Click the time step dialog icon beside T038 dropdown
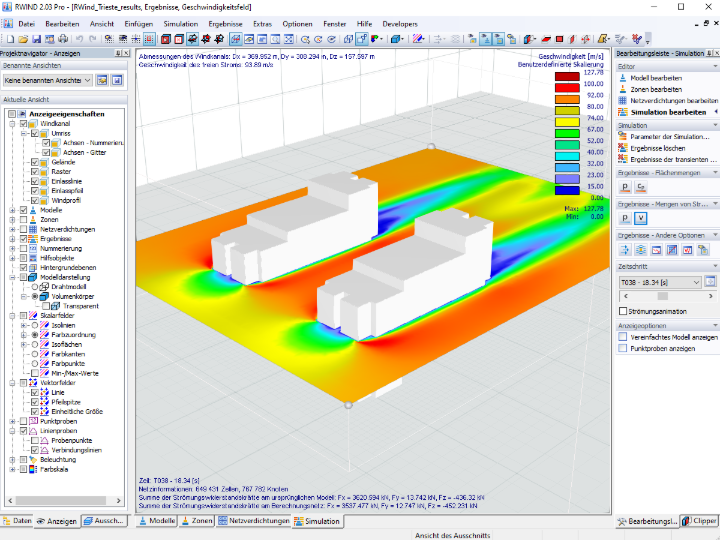720x540 pixels. (710, 281)
